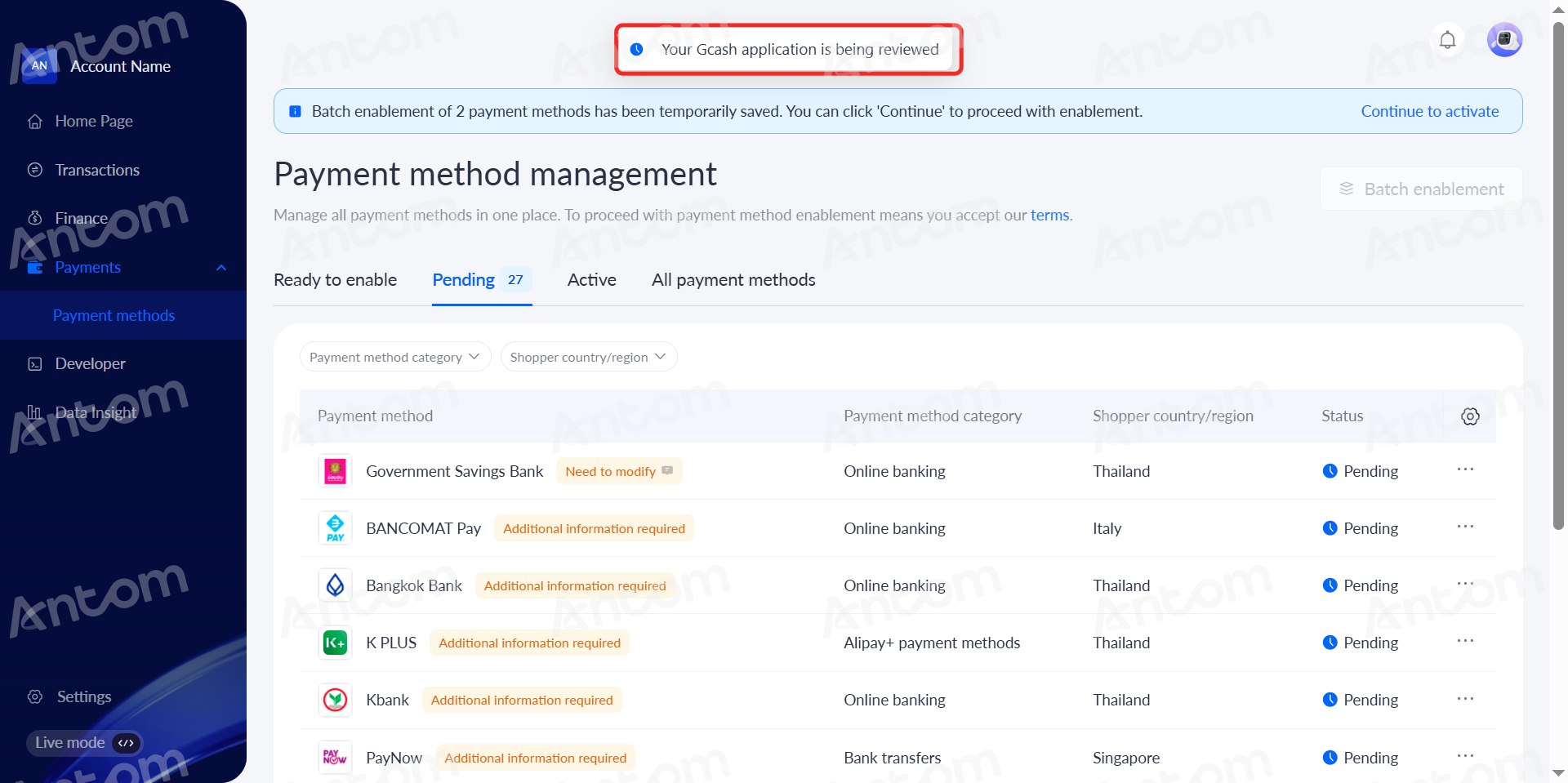Open Finance section

[81, 218]
